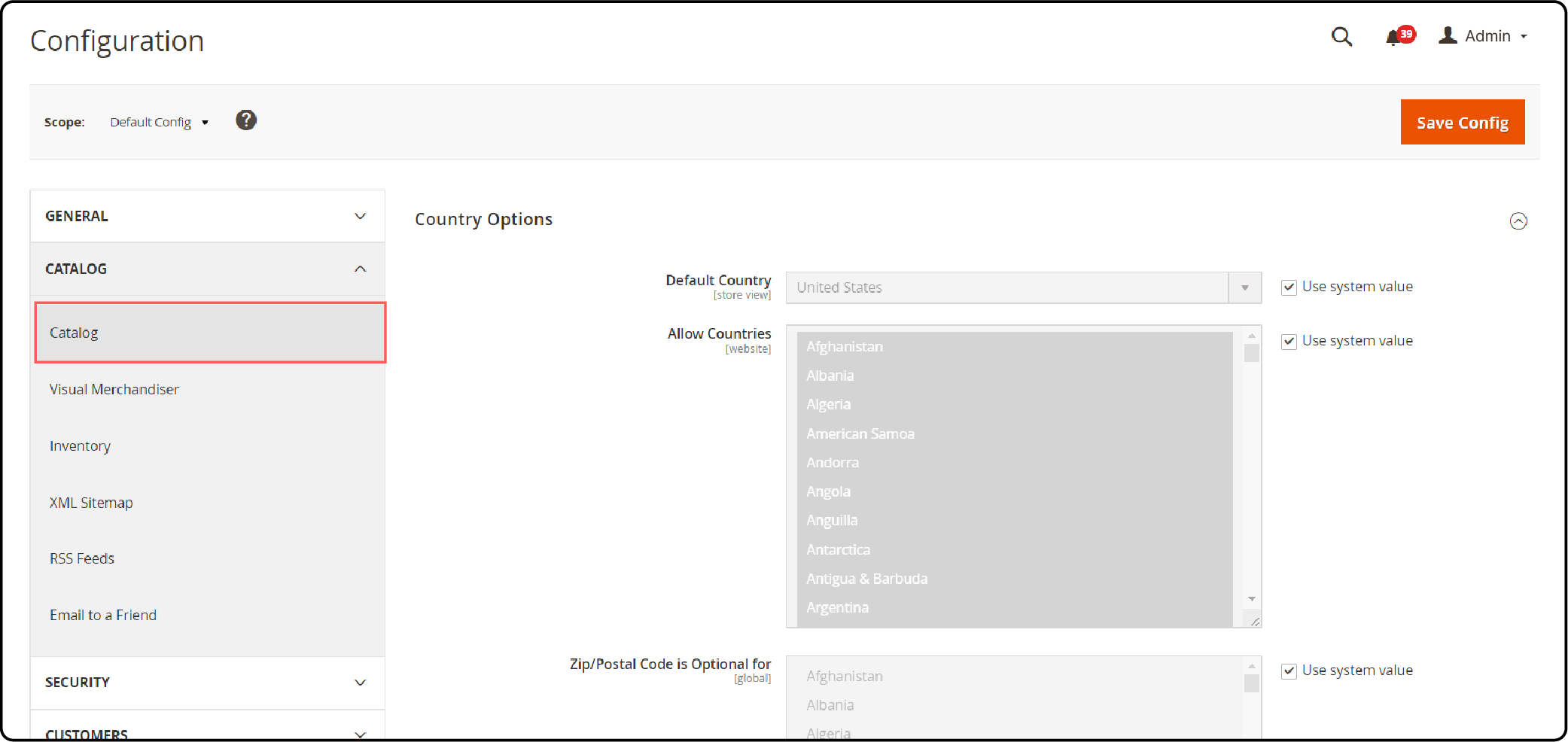Open Email to a Friend settings
1568x742 pixels.
coord(103,615)
